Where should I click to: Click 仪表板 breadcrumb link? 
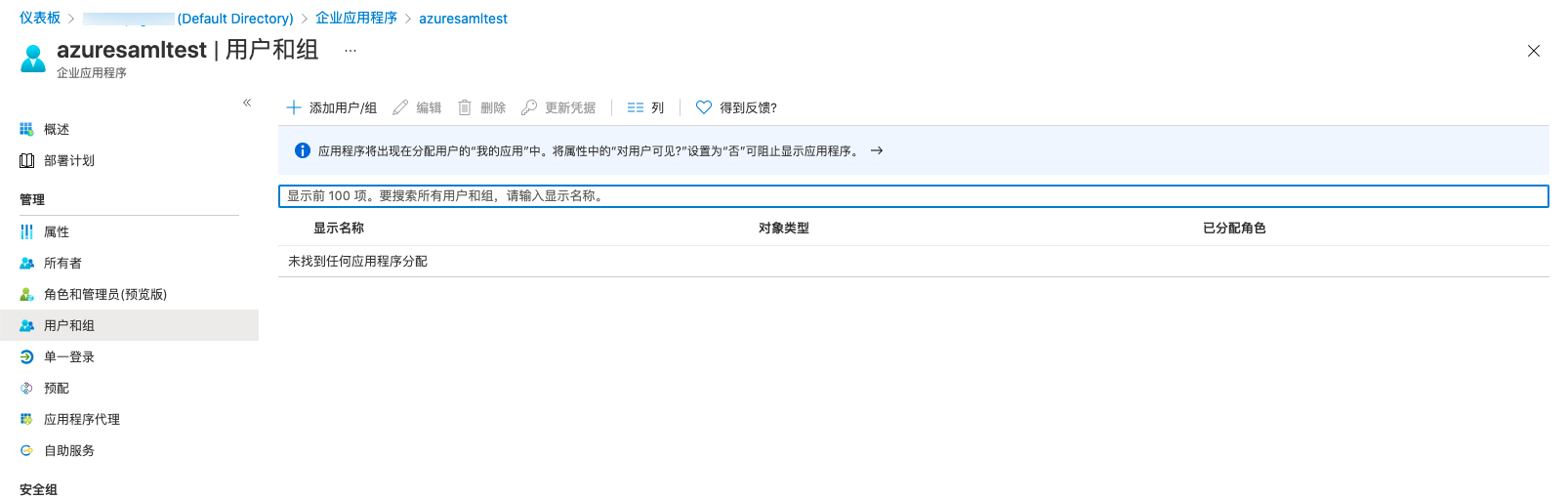pyautogui.click(x=40, y=19)
